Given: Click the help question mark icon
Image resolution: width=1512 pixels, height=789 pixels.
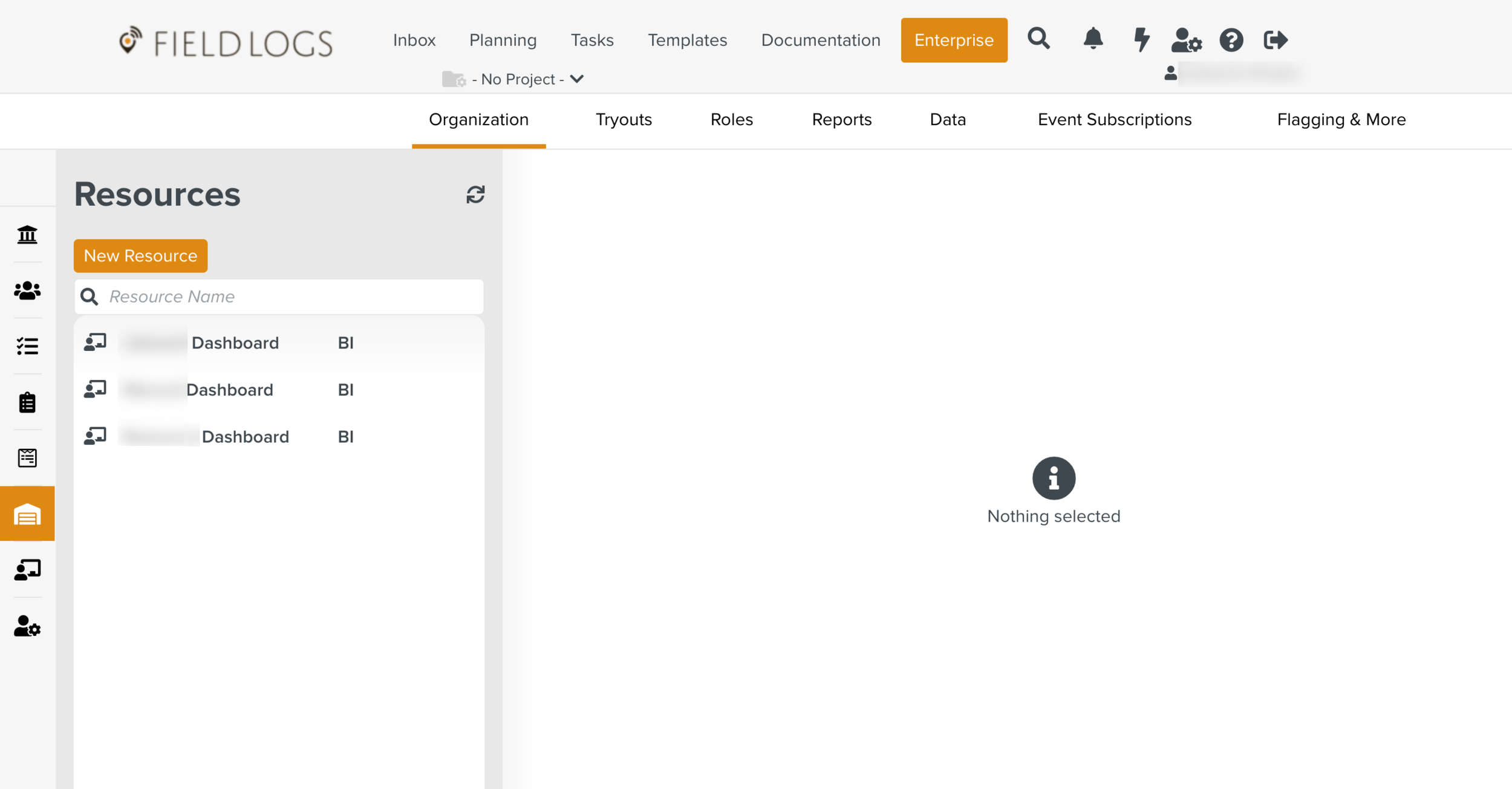Looking at the screenshot, I should (1231, 41).
